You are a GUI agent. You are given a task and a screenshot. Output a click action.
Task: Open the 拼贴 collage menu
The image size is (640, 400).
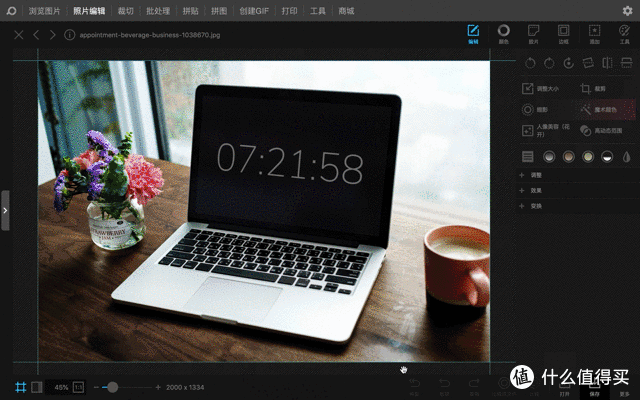click(190, 11)
